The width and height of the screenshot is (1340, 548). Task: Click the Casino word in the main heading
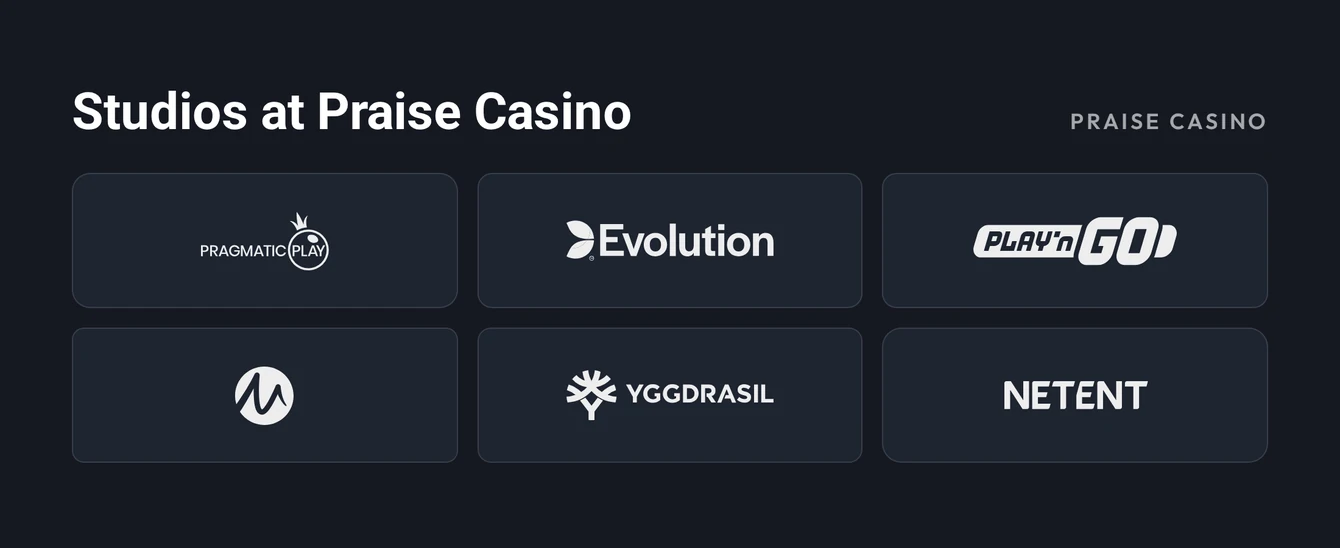(x=553, y=111)
